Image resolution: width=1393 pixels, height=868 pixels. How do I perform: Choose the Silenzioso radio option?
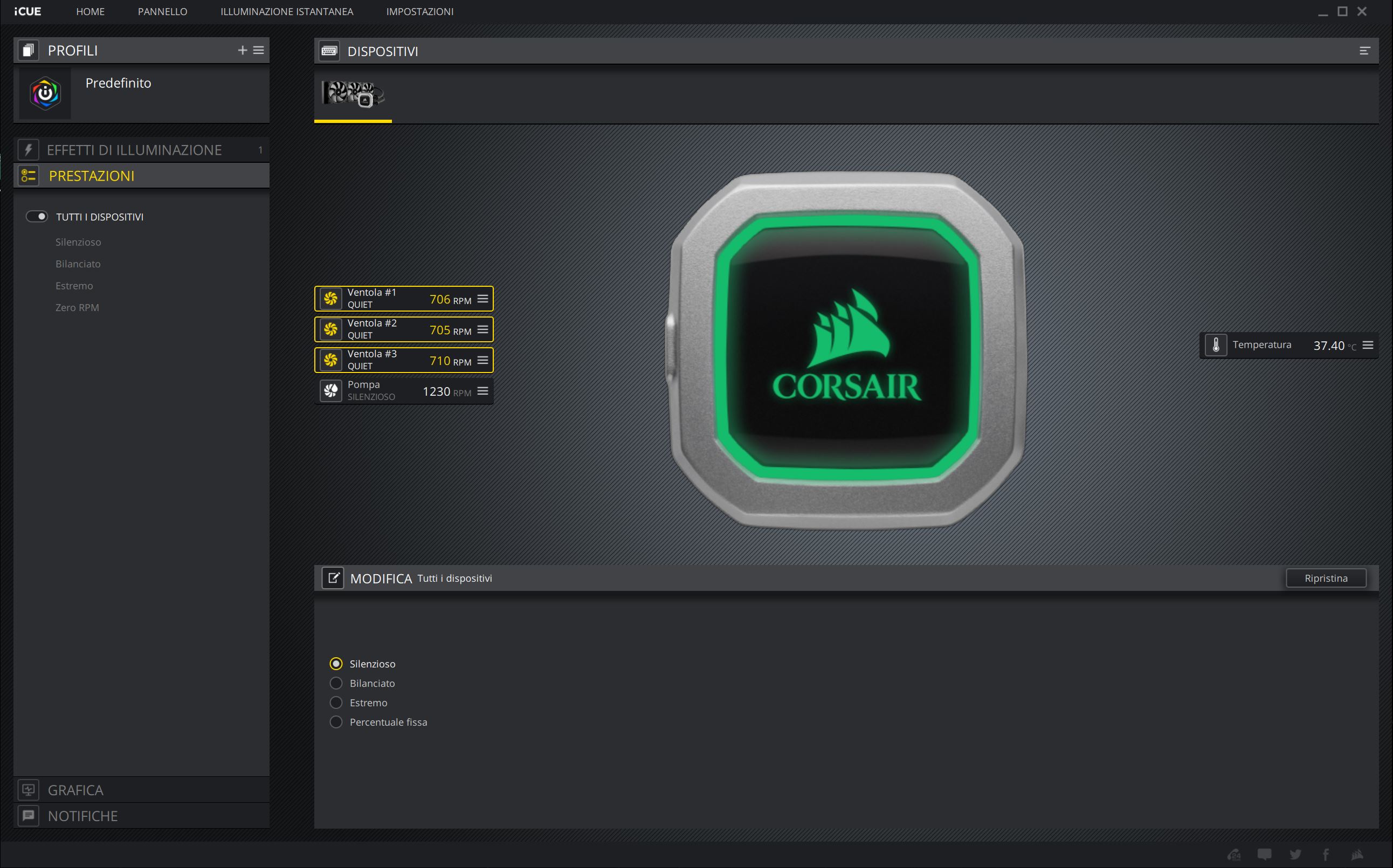336,664
